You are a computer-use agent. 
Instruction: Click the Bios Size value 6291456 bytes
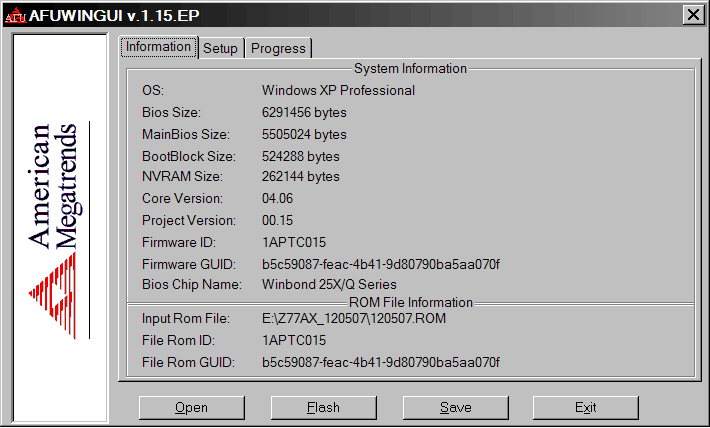click(304, 112)
